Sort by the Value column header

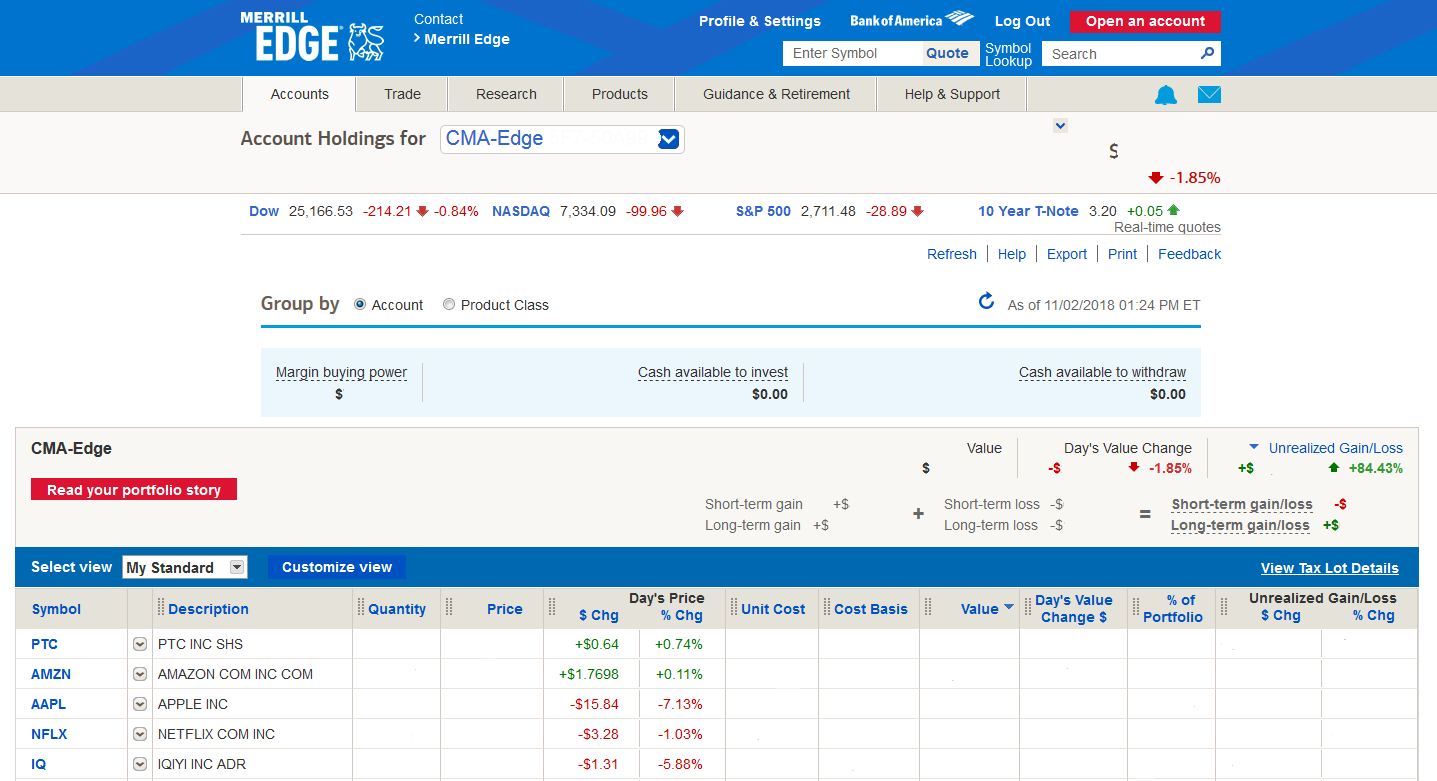click(x=979, y=609)
